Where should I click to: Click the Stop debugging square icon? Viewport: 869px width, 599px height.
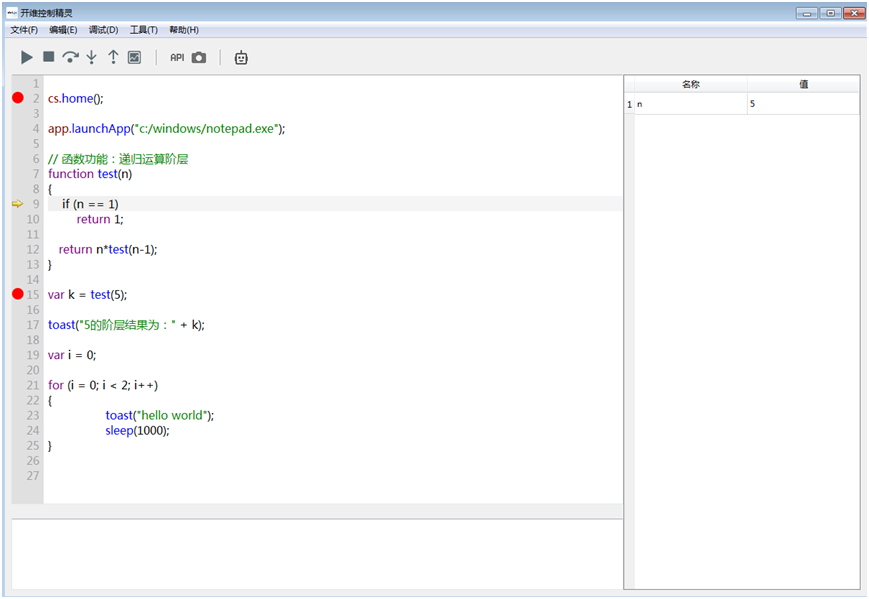(x=49, y=57)
